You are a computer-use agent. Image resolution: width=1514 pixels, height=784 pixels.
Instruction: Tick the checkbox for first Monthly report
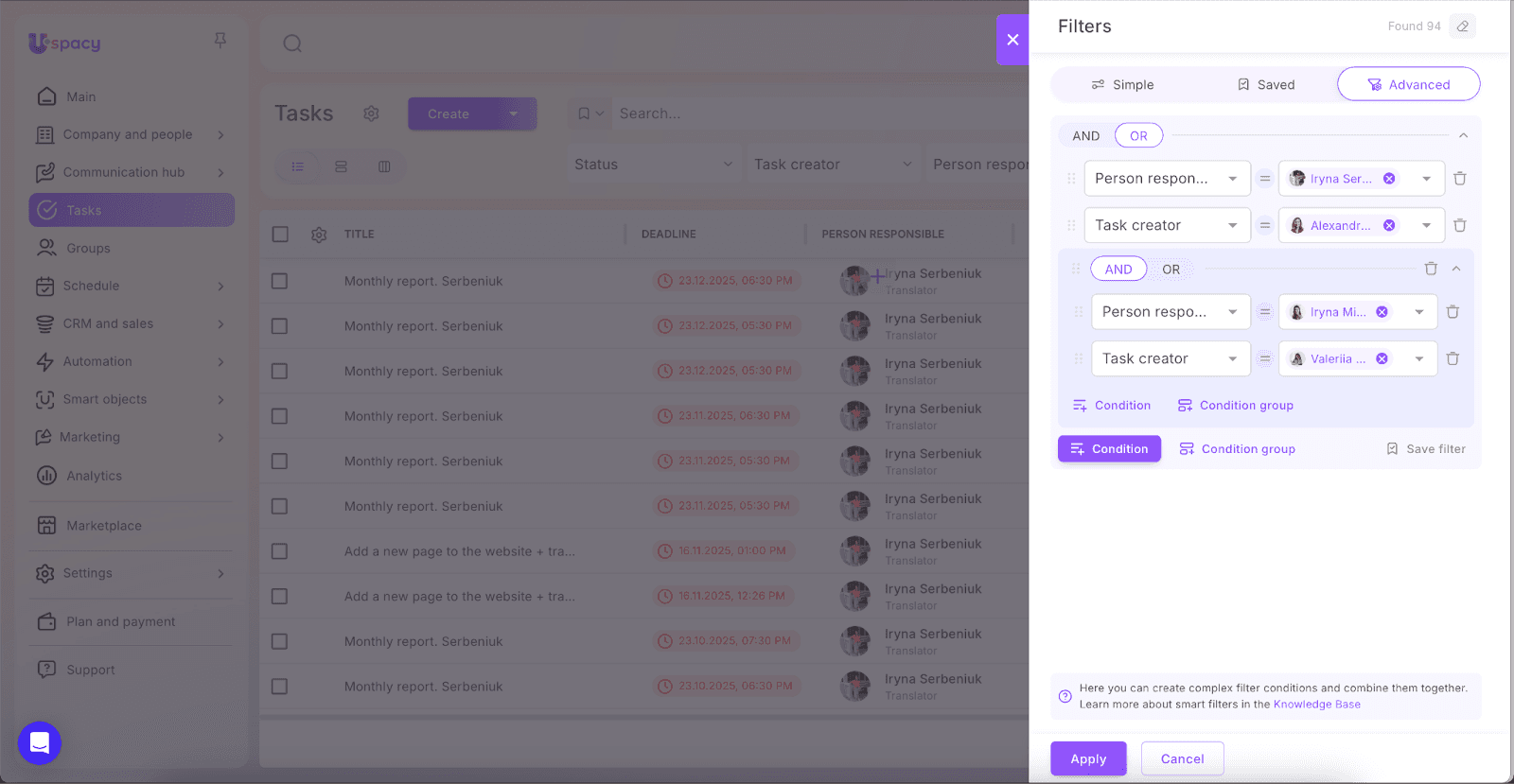point(280,281)
